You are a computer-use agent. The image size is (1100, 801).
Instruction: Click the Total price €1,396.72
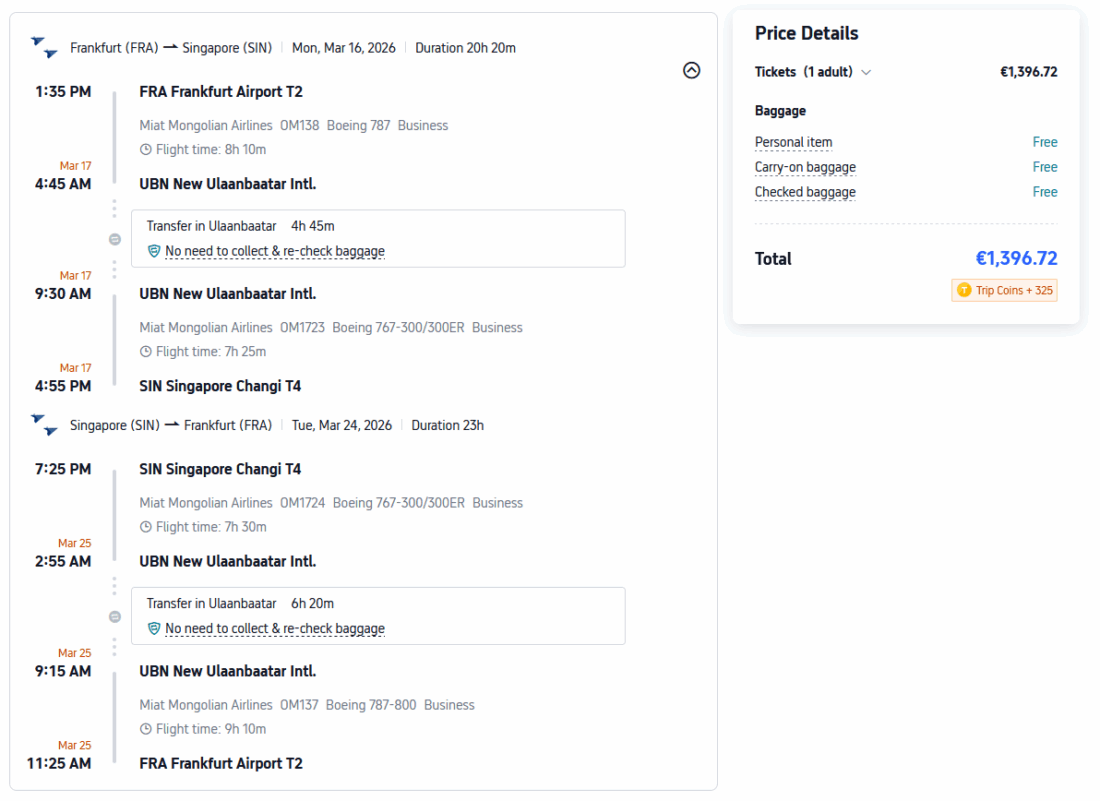pyautogui.click(x=1016, y=258)
